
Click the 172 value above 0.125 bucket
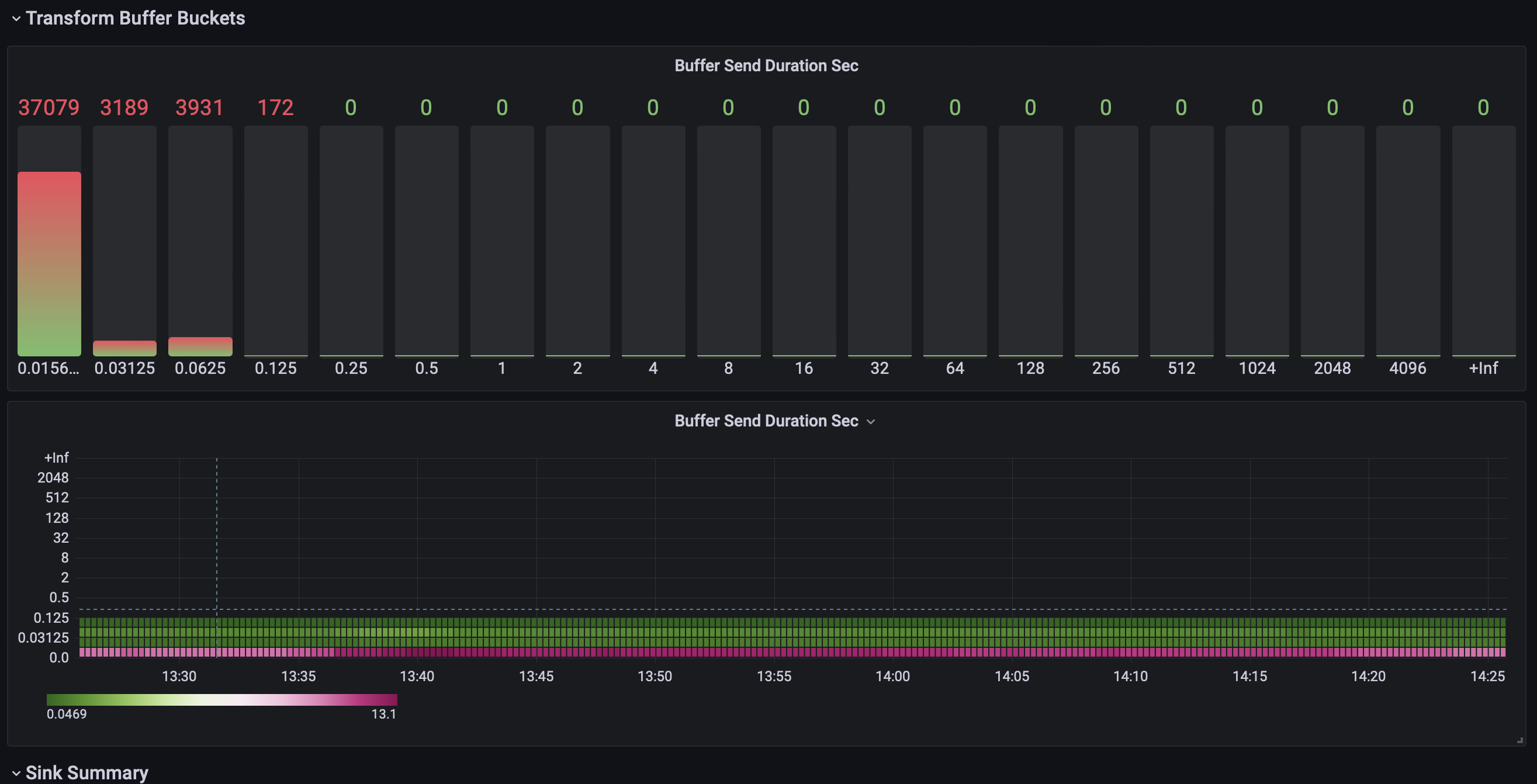click(275, 107)
